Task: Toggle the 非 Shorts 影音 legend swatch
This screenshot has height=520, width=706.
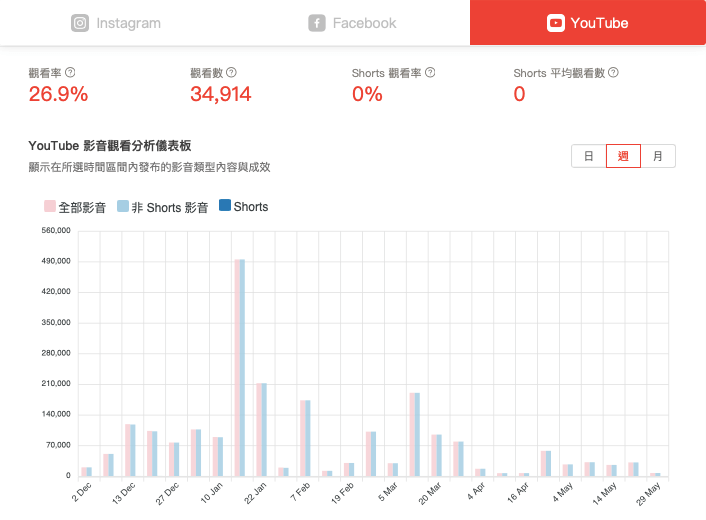Action: (123, 206)
